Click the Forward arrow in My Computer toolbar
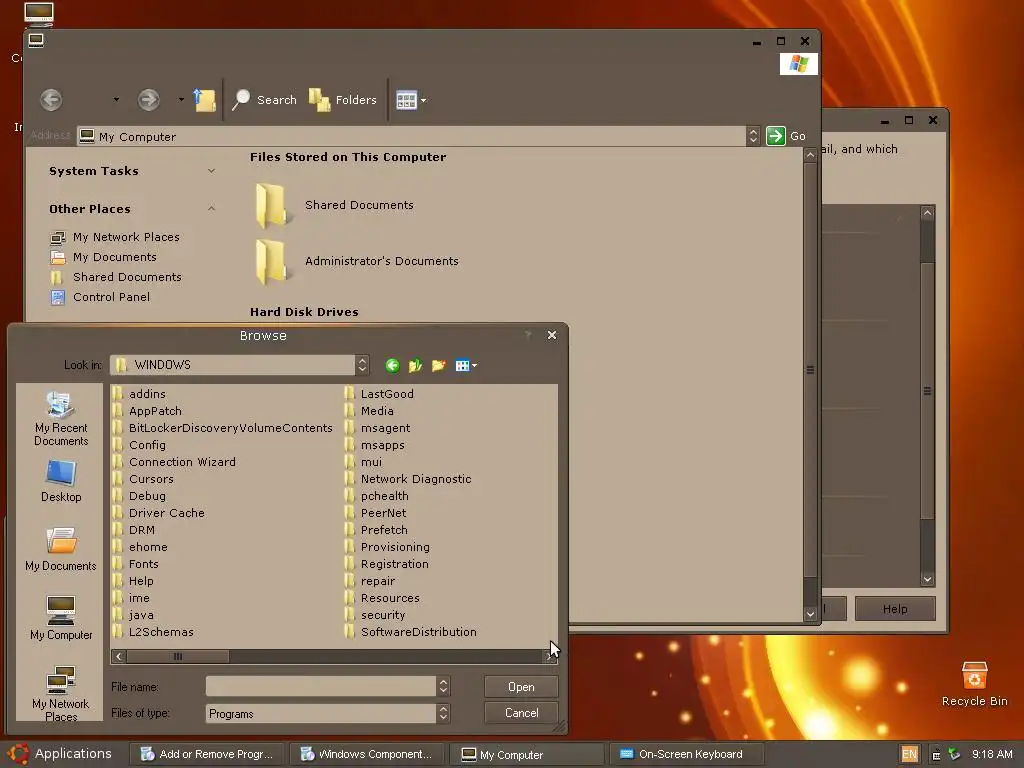This screenshot has height=768, width=1024. tap(149, 100)
